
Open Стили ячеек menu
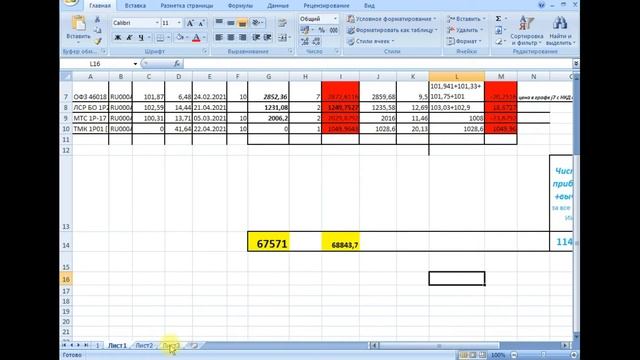pyautogui.click(x=371, y=41)
